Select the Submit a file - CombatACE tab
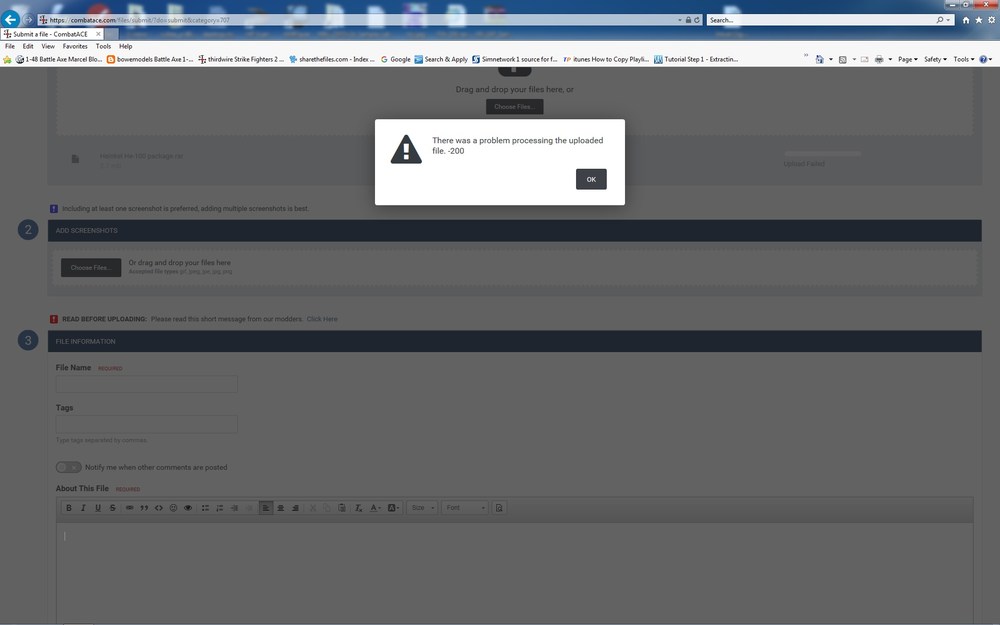 click(x=52, y=34)
